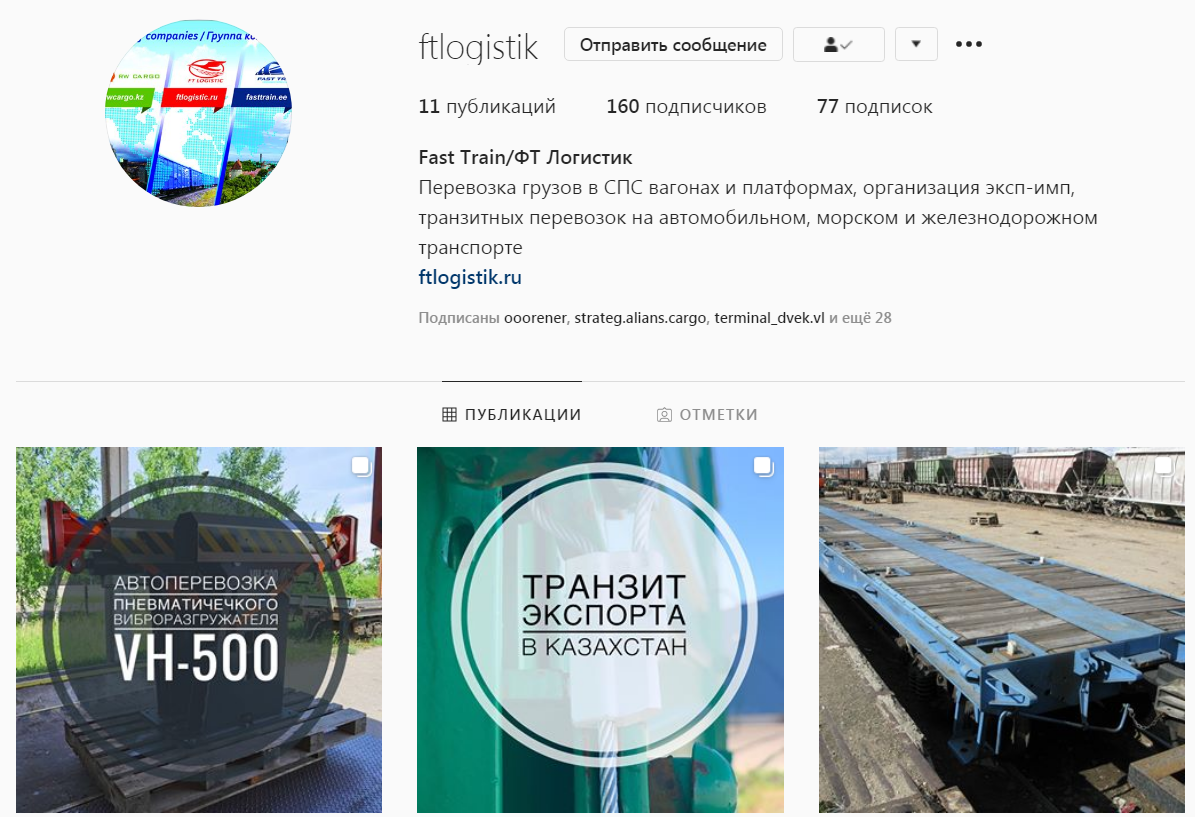Open the profile avatar picture
Screen dimensions: 1195x817
(198, 113)
